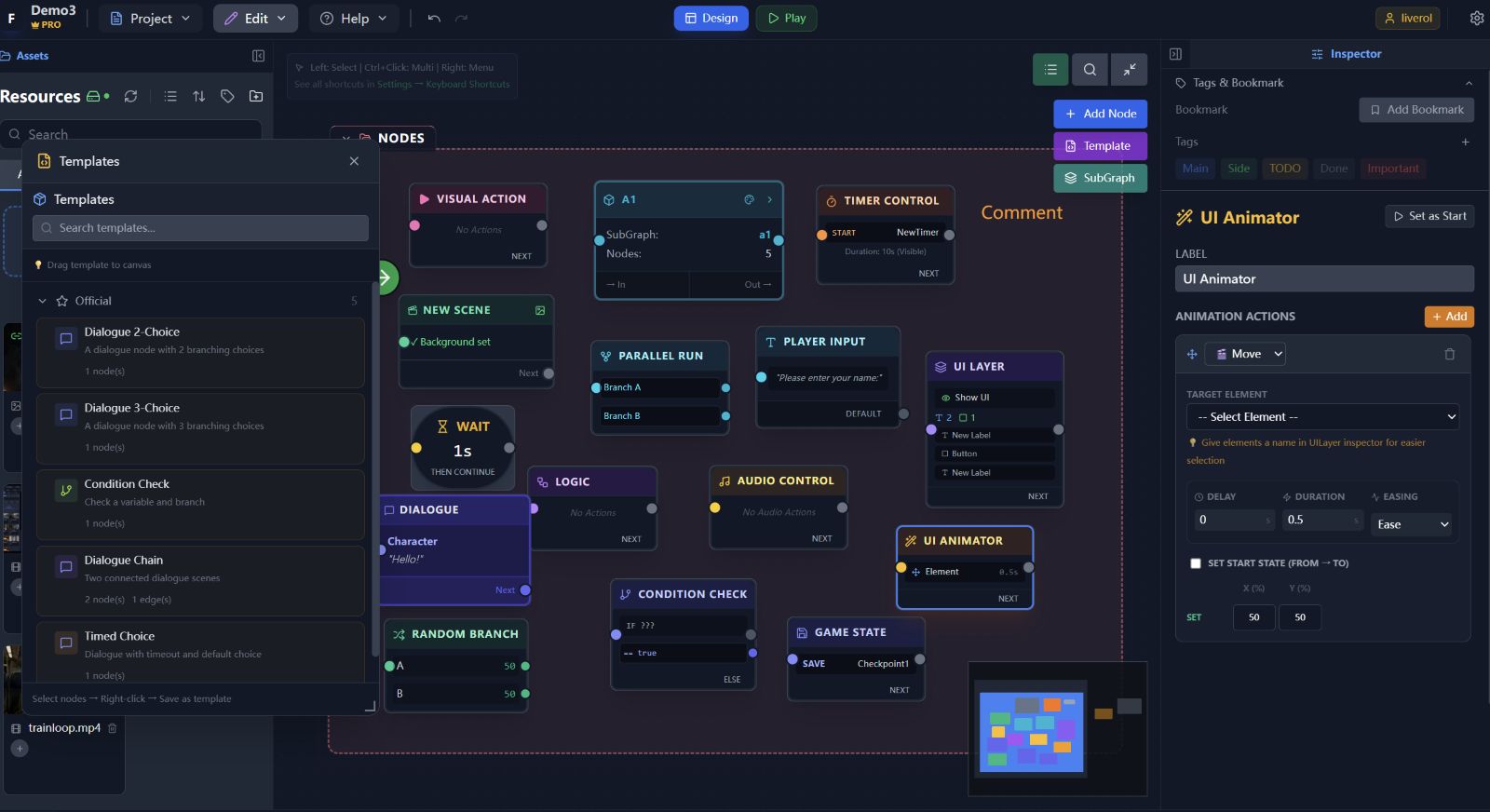Click the list view icon in Resources
This screenshot has height=812, width=1490.
[x=170, y=96]
